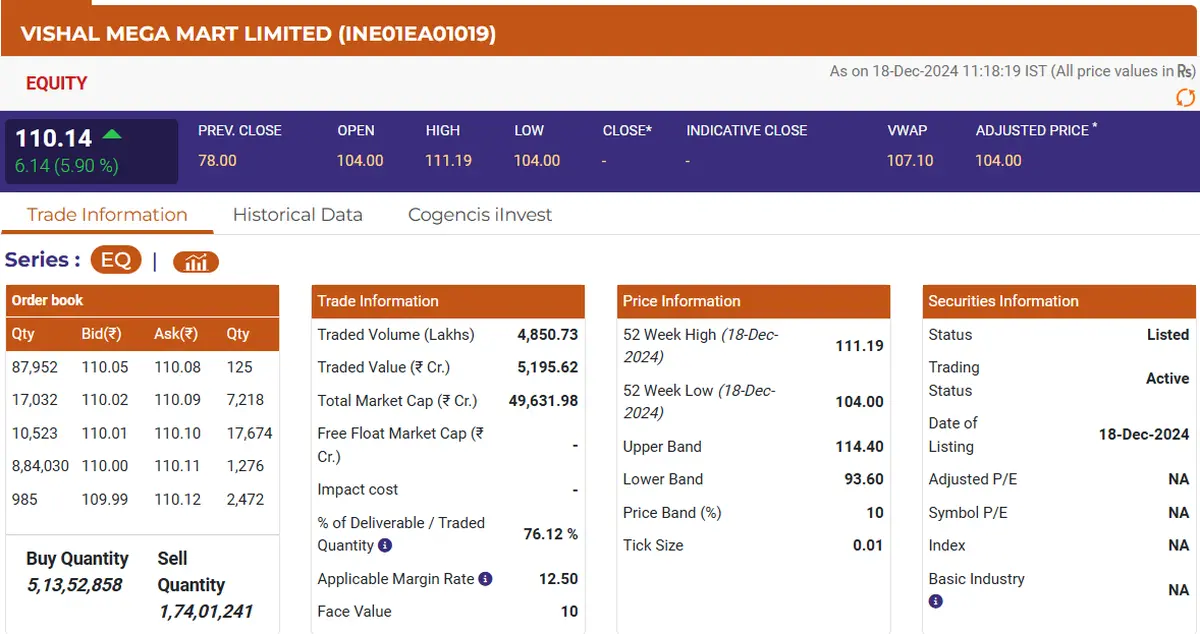Click the PREV. CLOSE value 78.00
The width and height of the screenshot is (1200, 634).
[217, 160]
